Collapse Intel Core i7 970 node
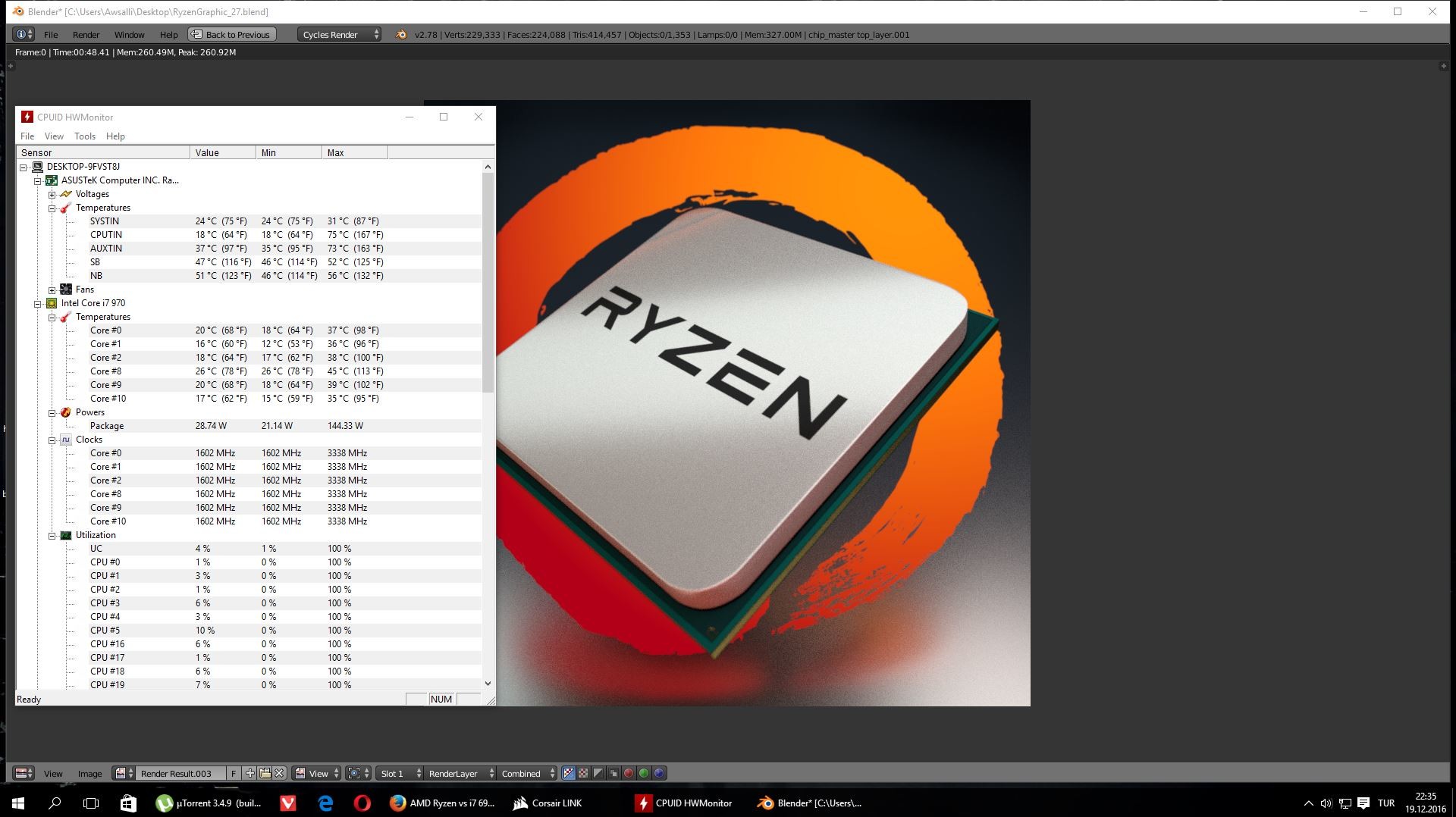Image resolution: width=1456 pixels, height=817 pixels. click(x=37, y=304)
